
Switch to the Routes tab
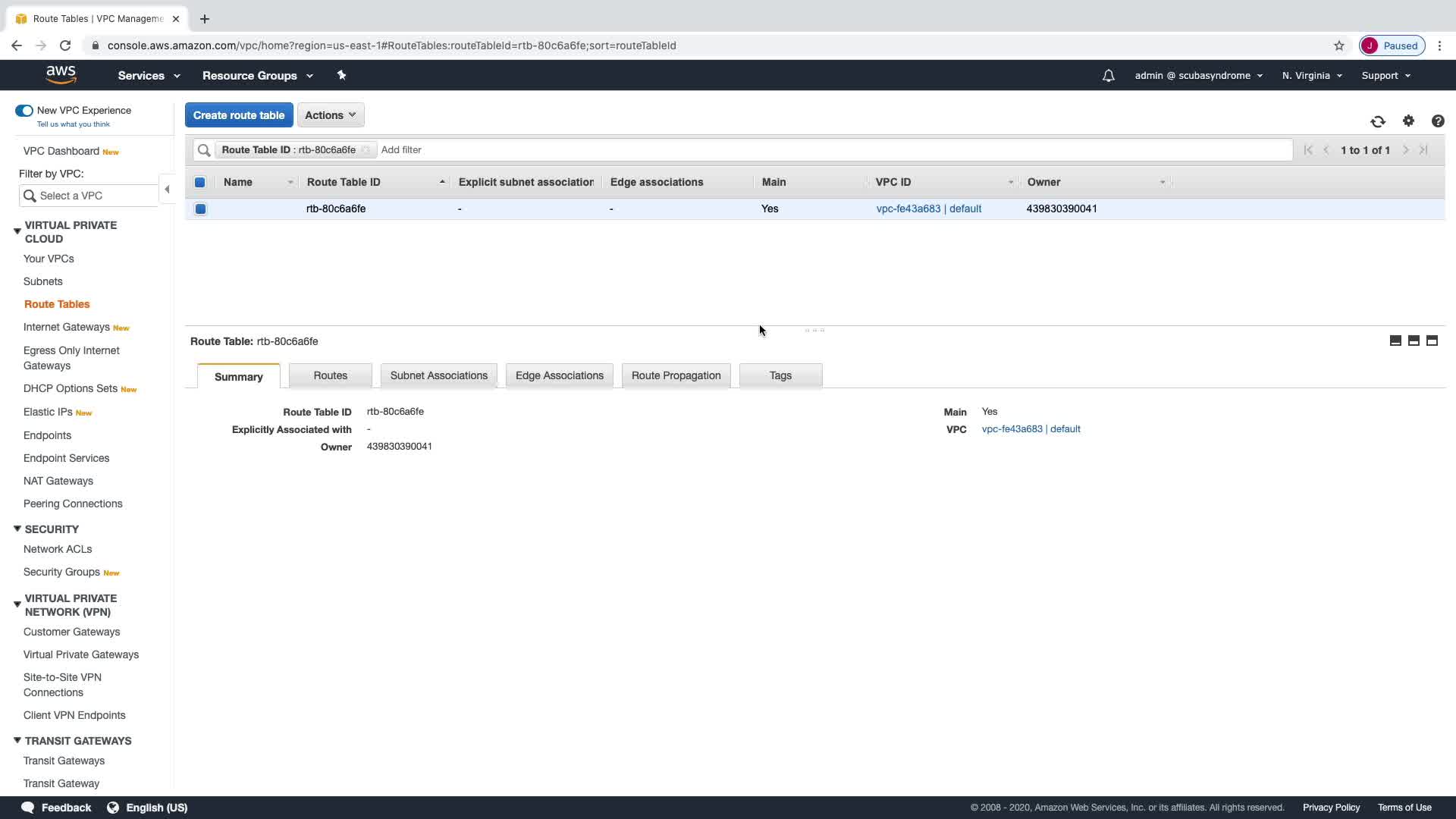coord(330,375)
